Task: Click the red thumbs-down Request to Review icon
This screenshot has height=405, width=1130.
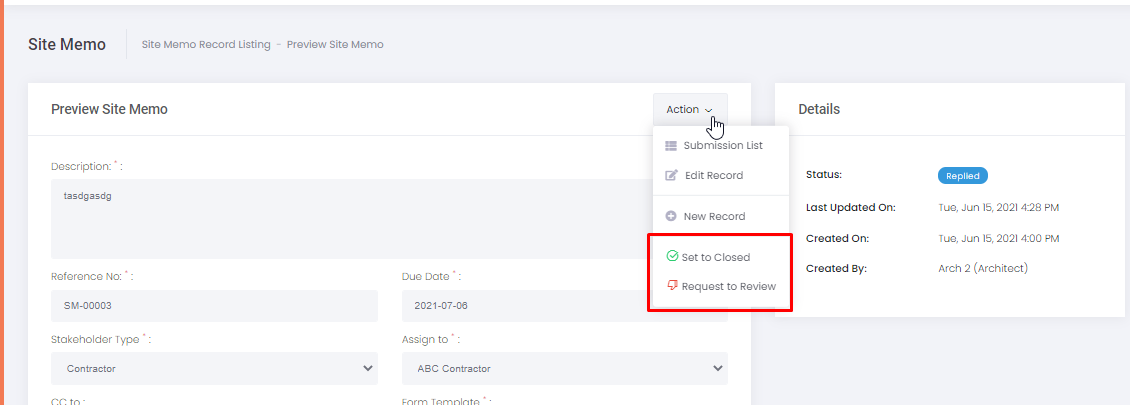Action: coord(672,286)
